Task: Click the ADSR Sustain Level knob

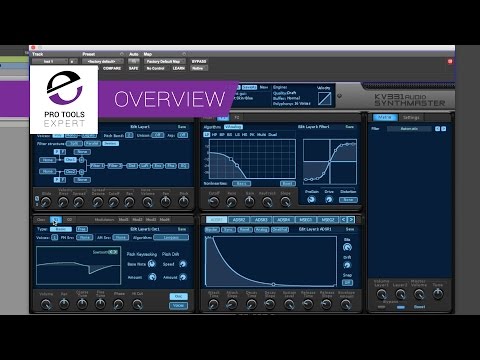Action: (x=289, y=304)
